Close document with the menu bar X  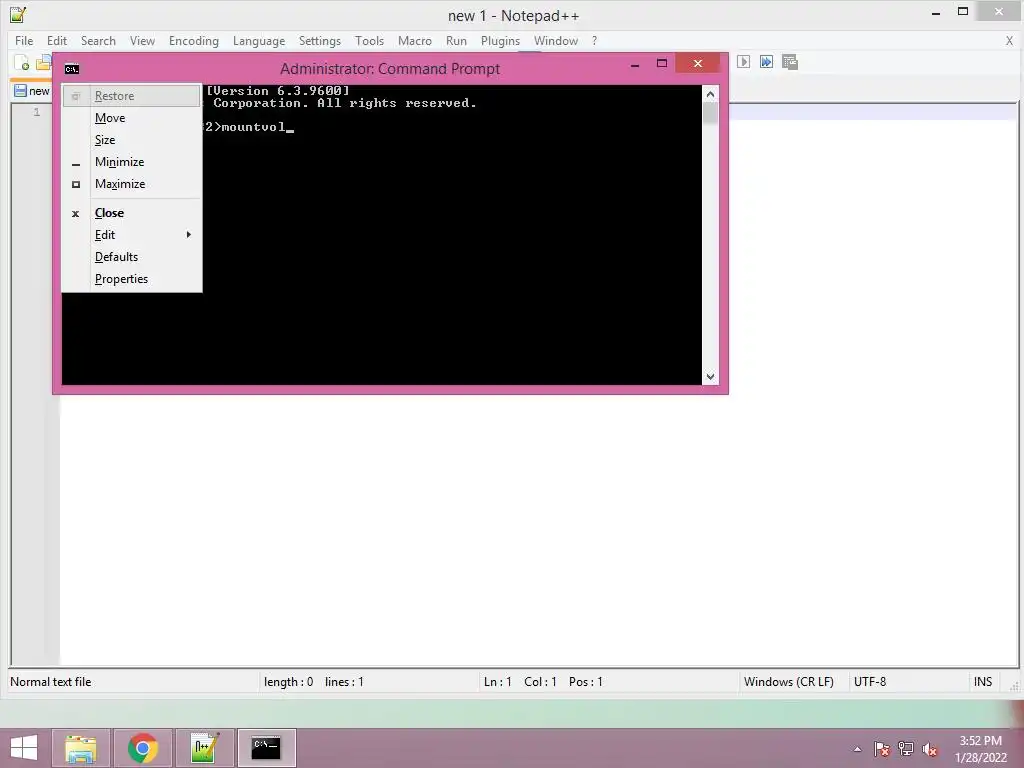tap(1010, 40)
